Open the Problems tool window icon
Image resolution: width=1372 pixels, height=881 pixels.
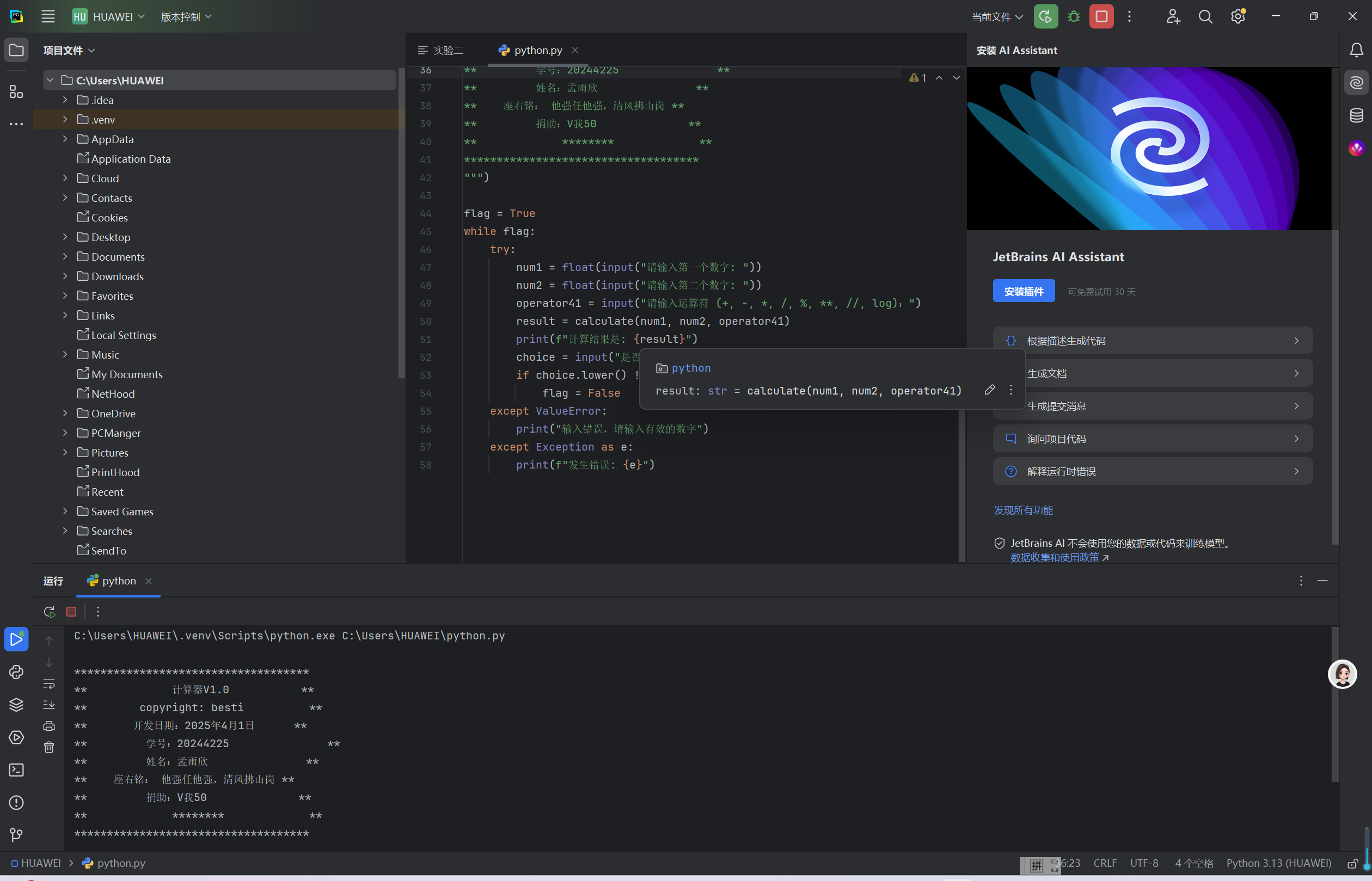16,803
